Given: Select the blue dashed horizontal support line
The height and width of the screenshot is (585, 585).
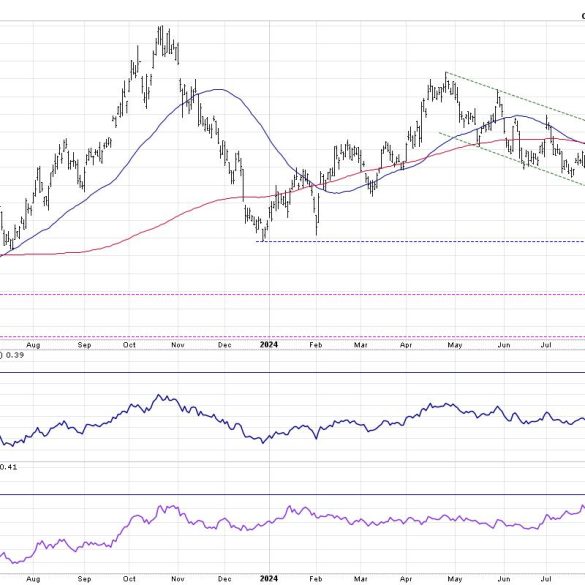Looking at the screenshot, I should pos(420,242).
